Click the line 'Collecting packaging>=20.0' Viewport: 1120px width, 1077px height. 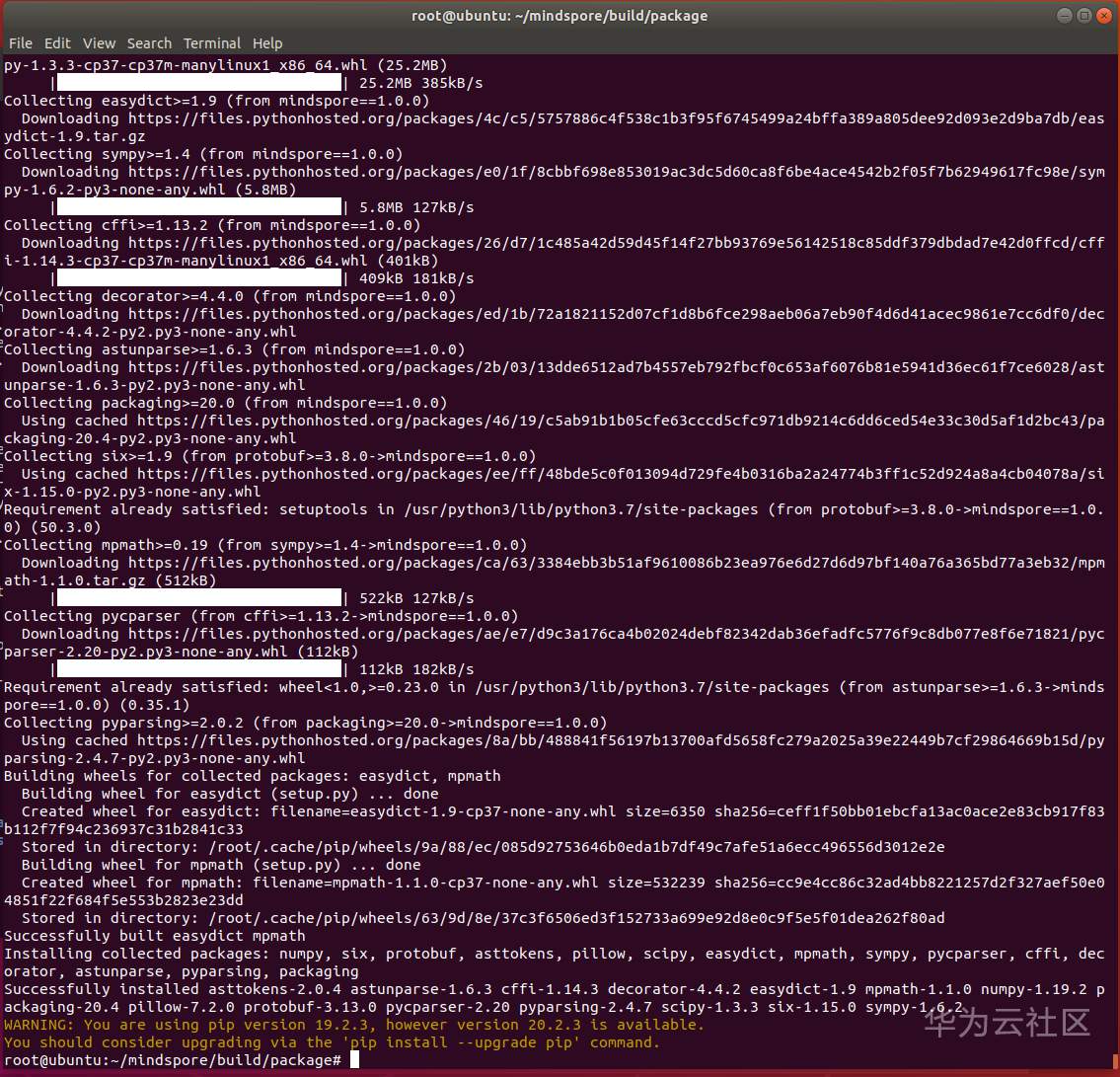[225, 403]
